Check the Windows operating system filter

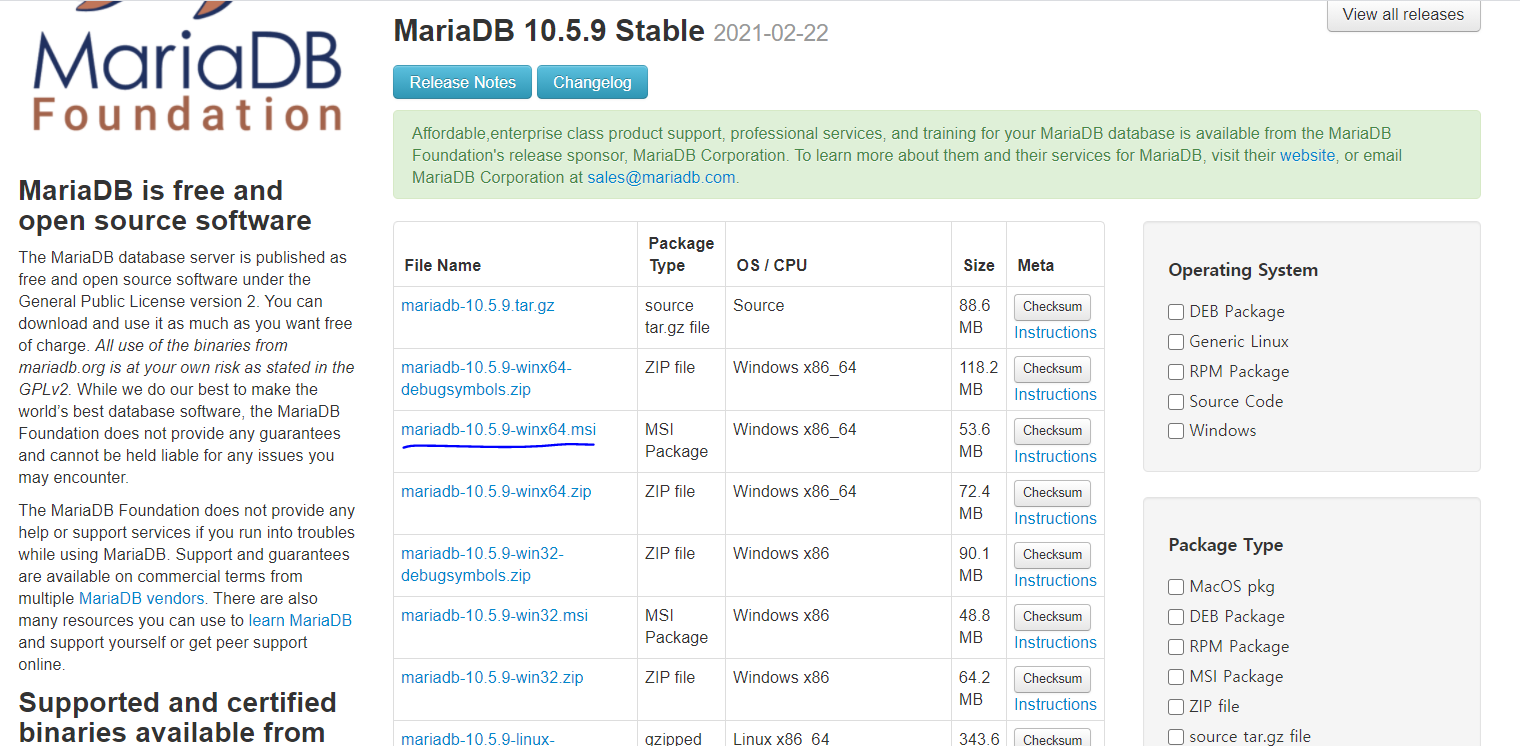[1176, 432]
